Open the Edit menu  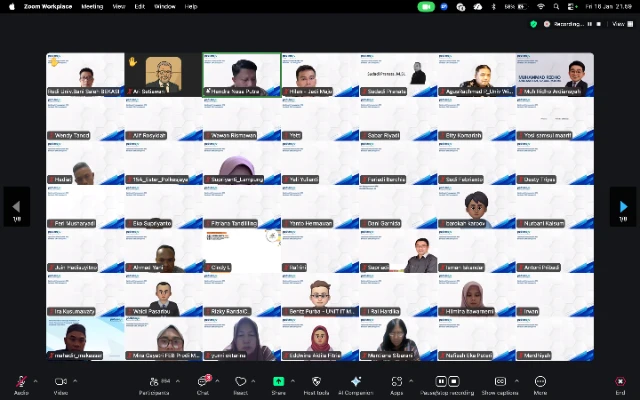(x=140, y=7)
